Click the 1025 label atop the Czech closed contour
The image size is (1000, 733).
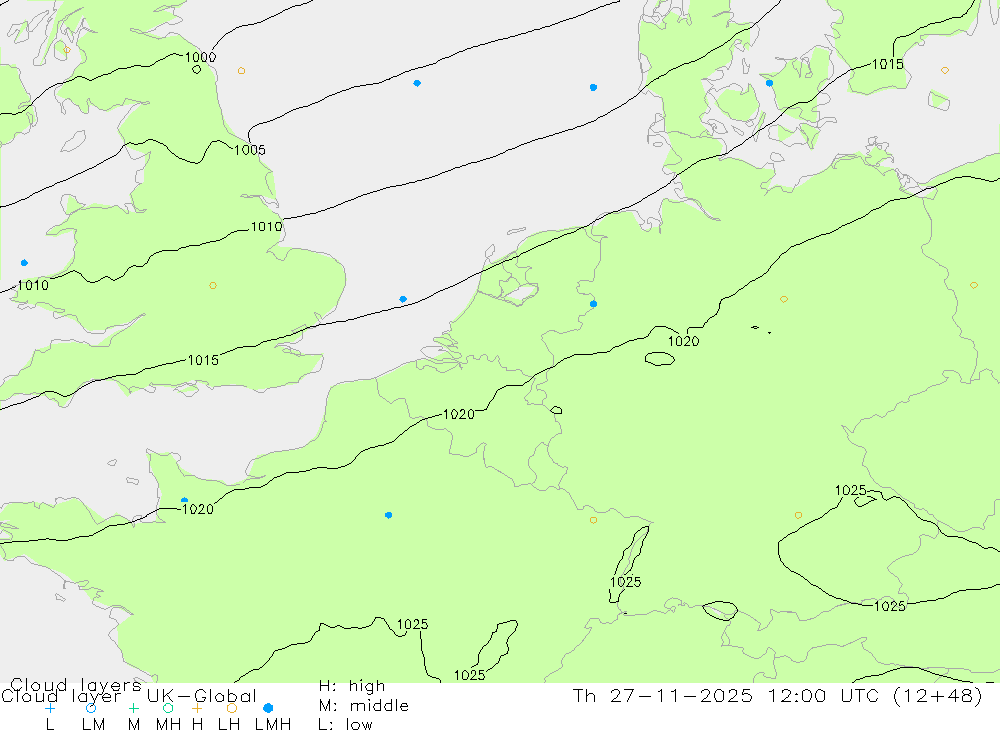(x=851, y=490)
